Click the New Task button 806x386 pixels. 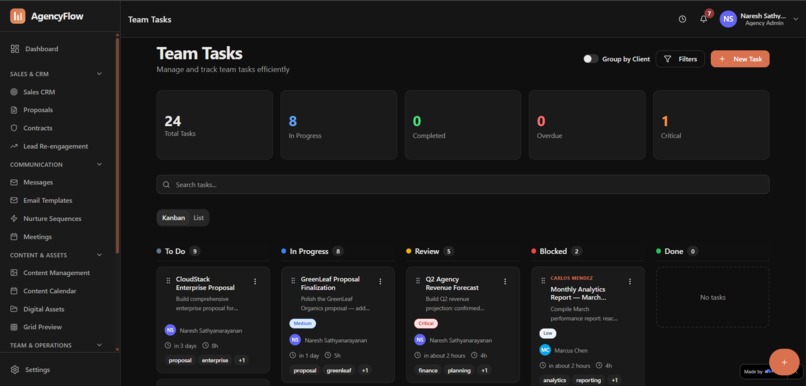(x=740, y=59)
